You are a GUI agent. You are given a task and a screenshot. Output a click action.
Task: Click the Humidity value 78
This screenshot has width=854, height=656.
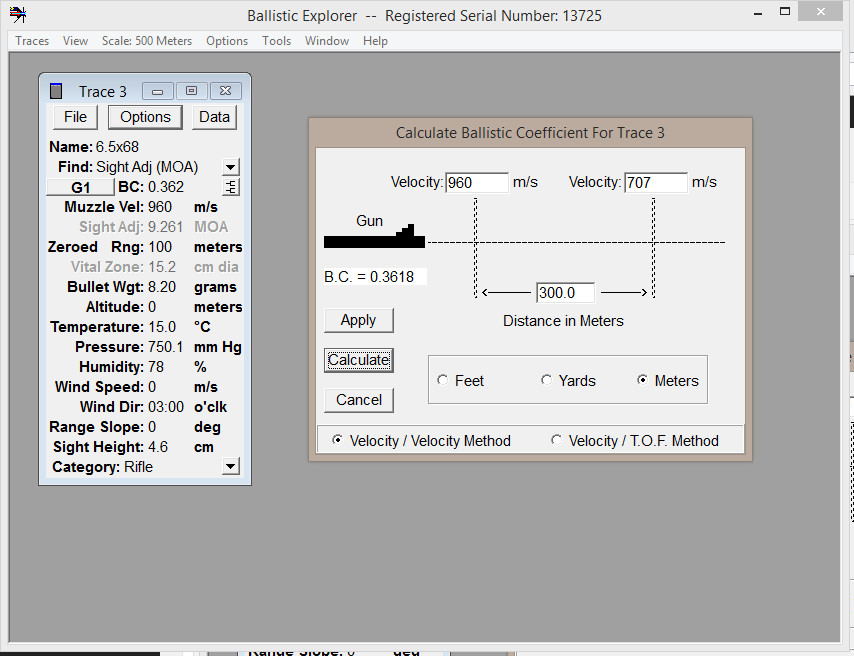(x=156, y=367)
